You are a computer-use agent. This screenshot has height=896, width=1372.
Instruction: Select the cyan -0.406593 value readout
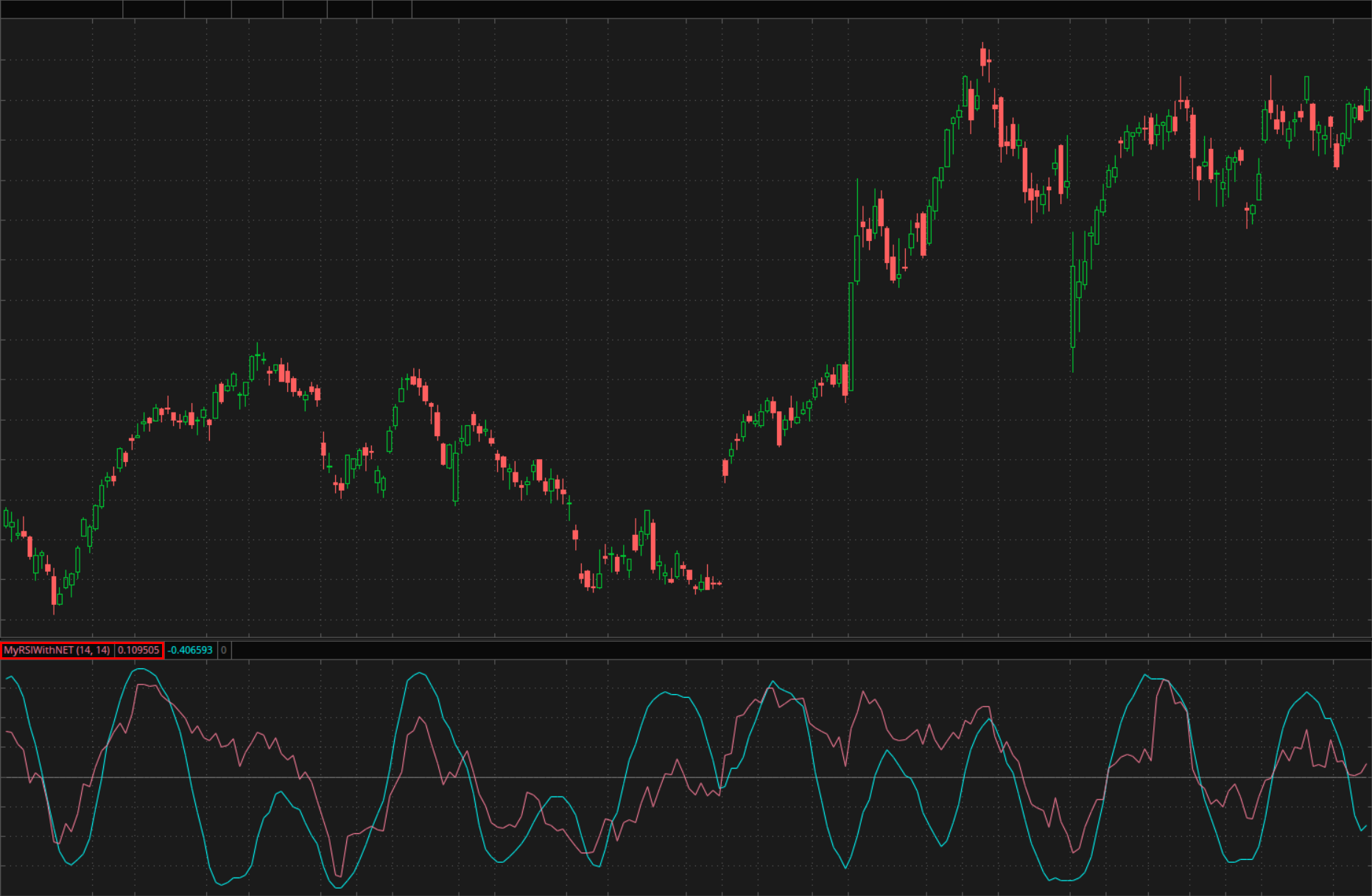click(190, 650)
